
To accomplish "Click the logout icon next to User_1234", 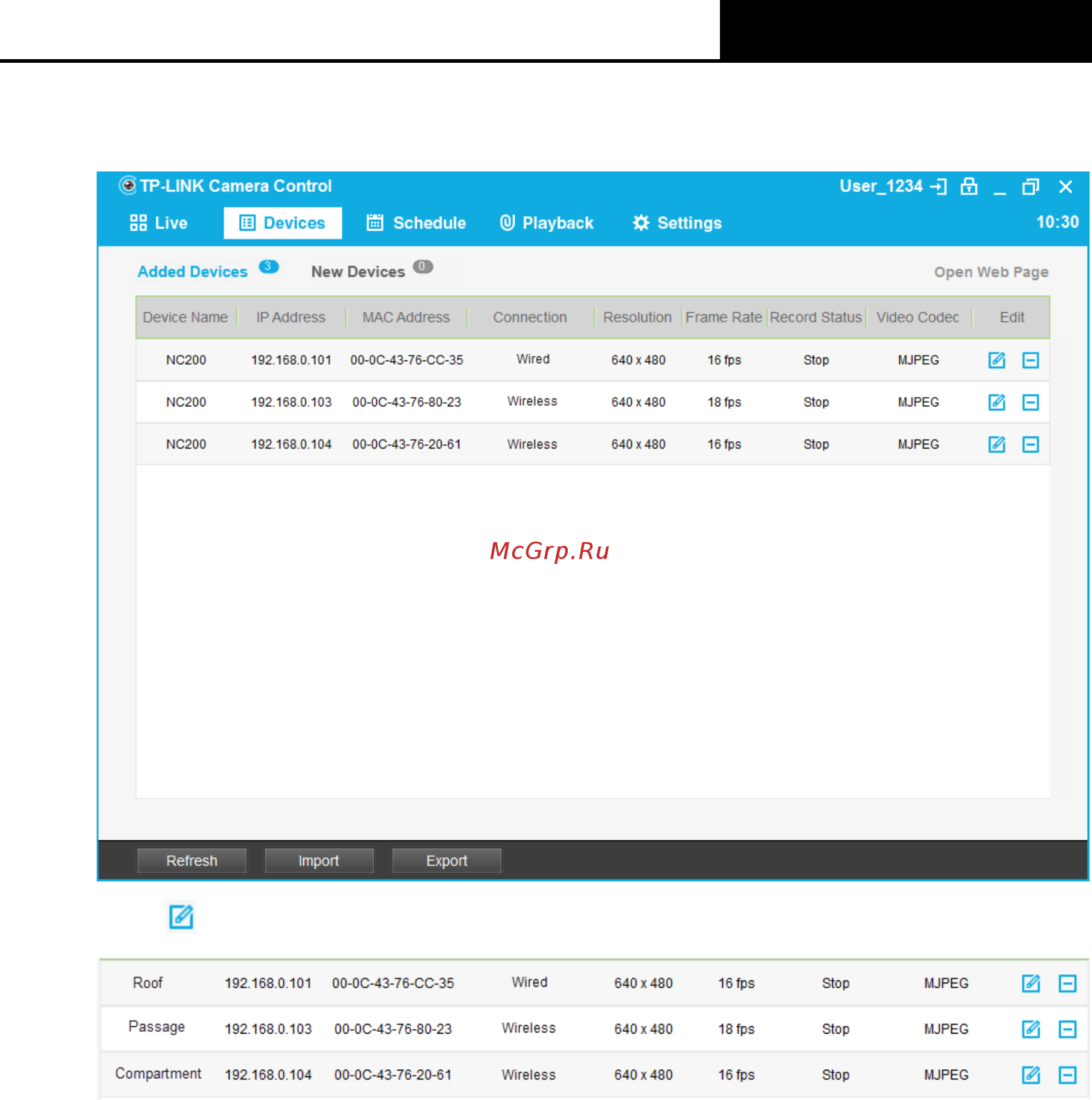I will (939, 187).
